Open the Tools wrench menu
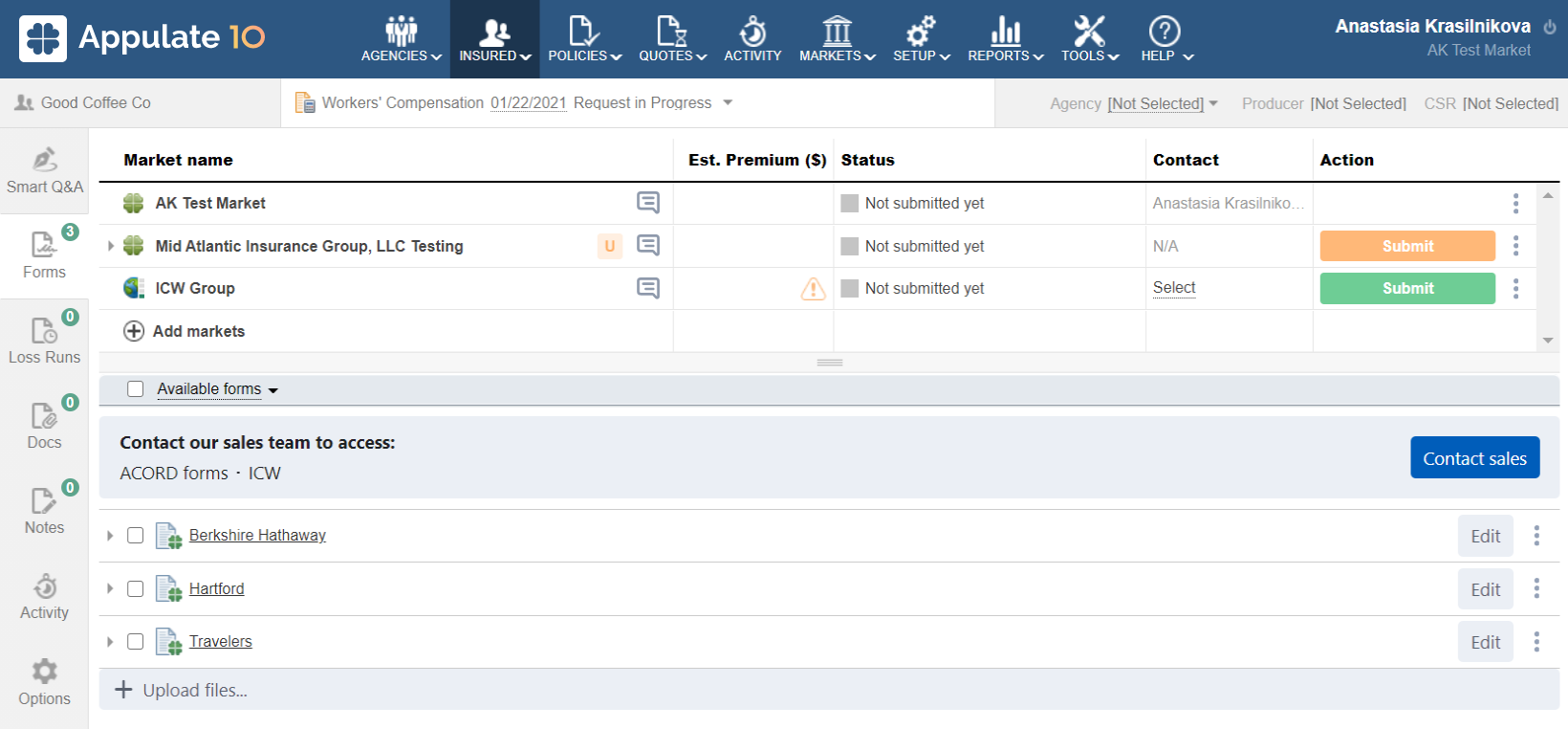Viewport: 1568px width, 729px height. [x=1090, y=39]
